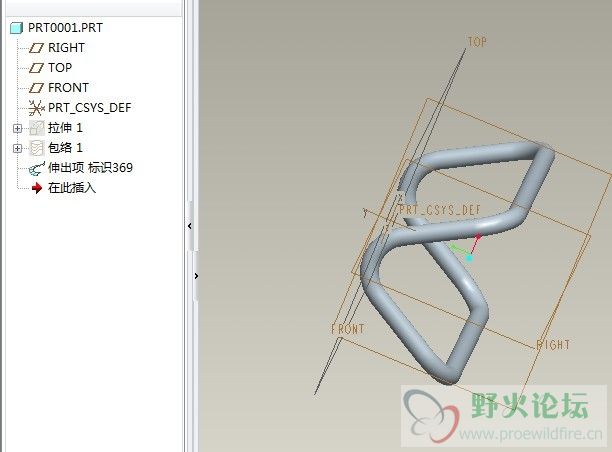Click the TOP datum plane icon in tree
Screen dimensions: 612x452
tap(36, 68)
